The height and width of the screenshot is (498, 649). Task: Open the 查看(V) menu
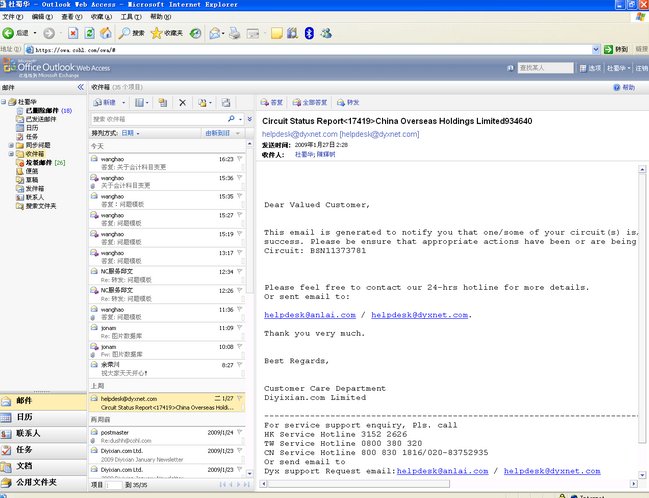pos(72,17)
